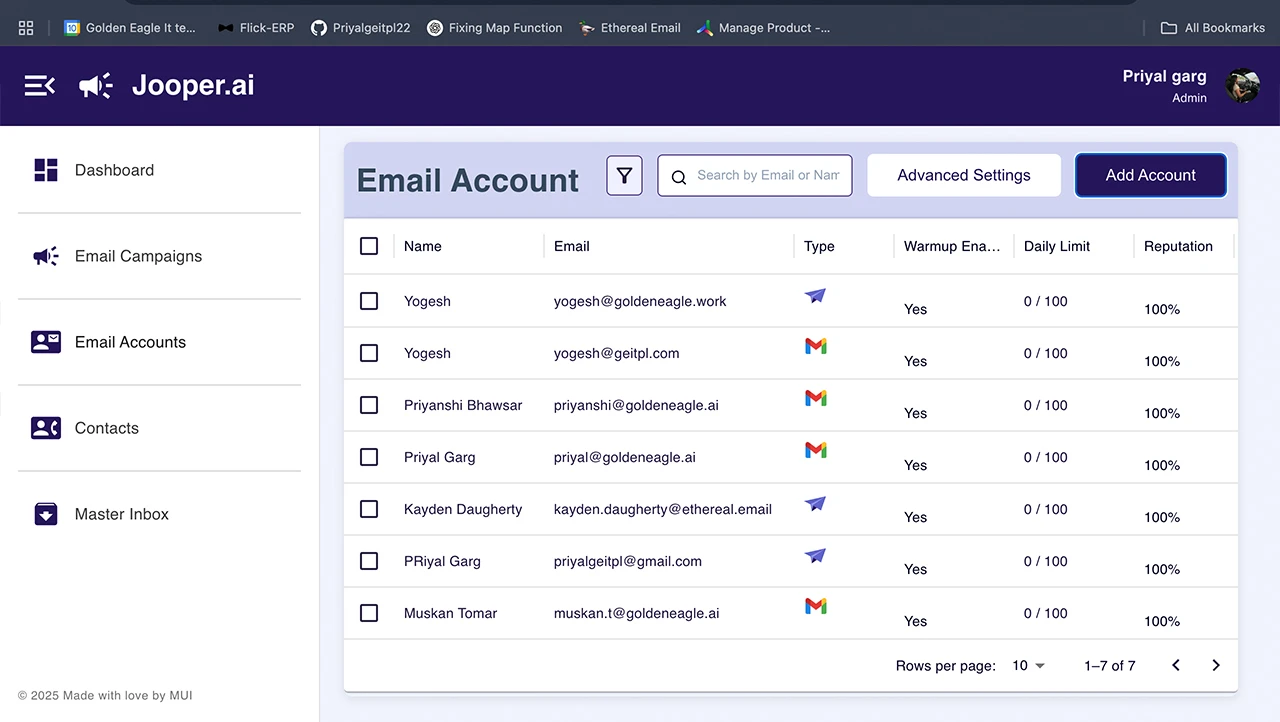Toggle the select-all header checkbox
The height and width of the screenshot is (722, 1280).
(369, 246)
